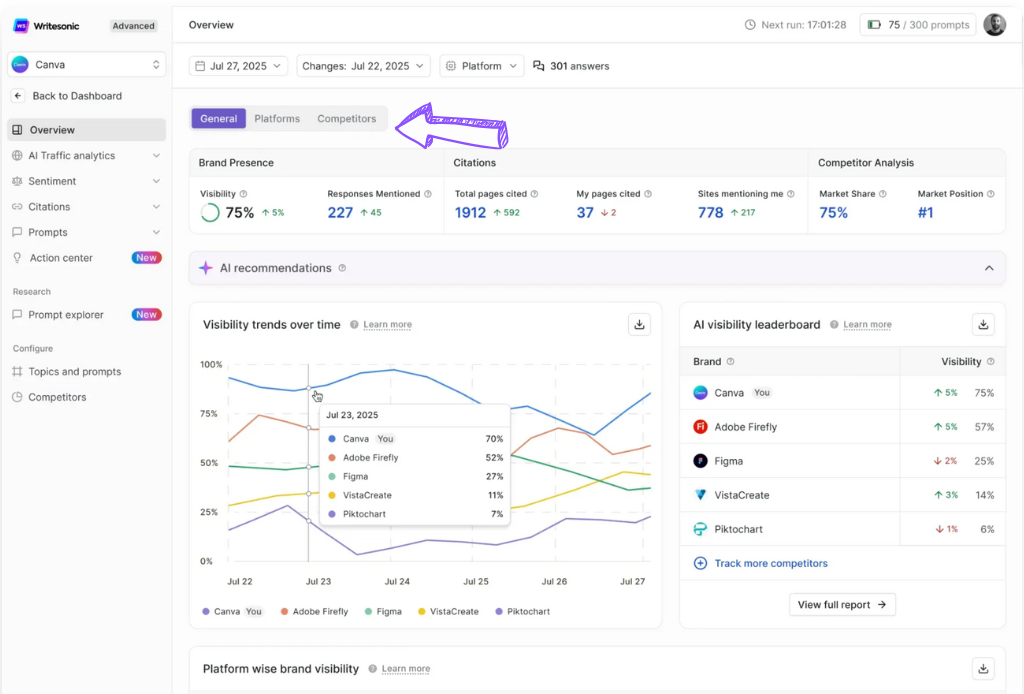The width and height of the screenshot is (1024, 694).
Task: Switch to the Platforms tab
Action: click(x=277, y=118)
